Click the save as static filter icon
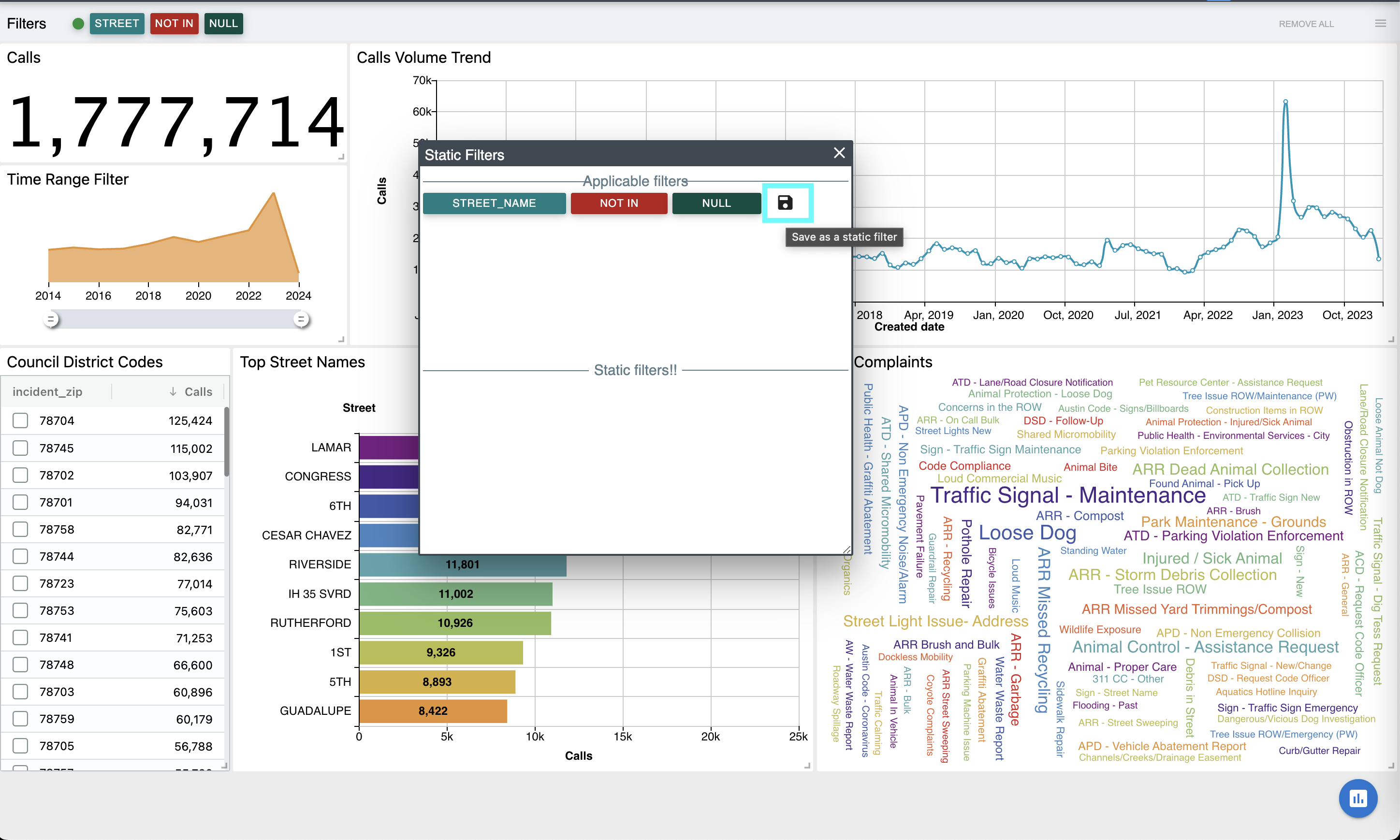 785,203
